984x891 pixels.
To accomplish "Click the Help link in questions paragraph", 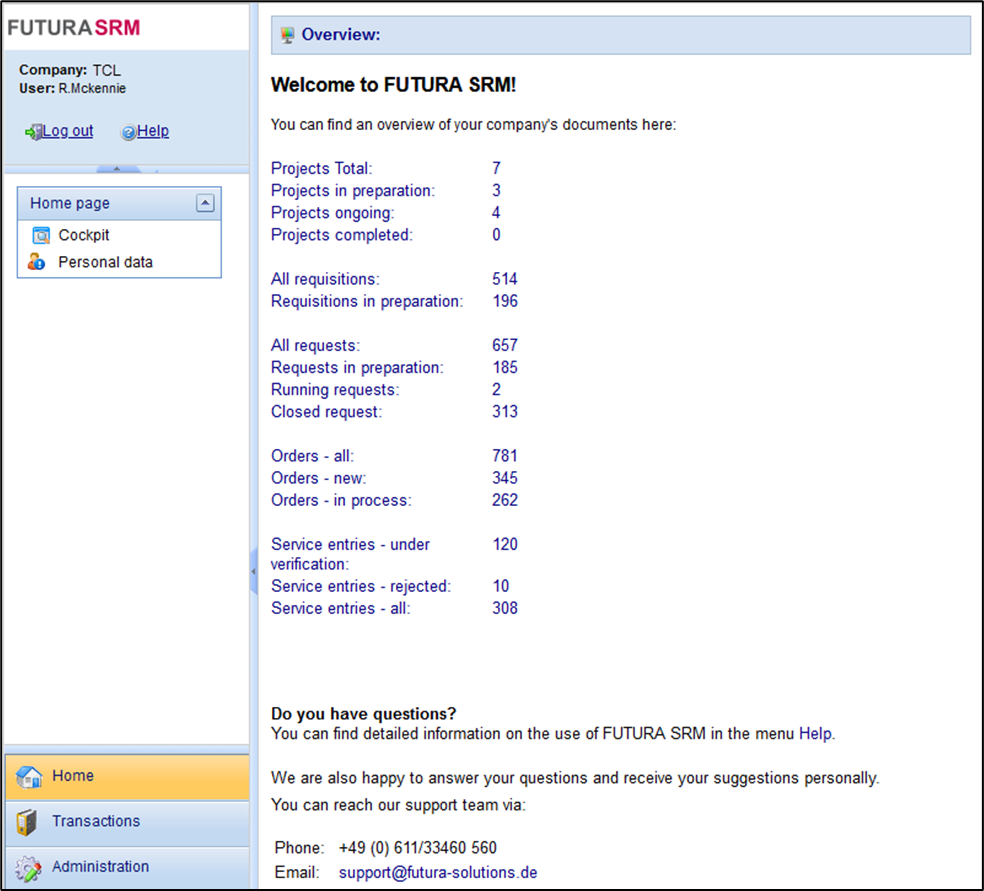I will click(814, 733).
